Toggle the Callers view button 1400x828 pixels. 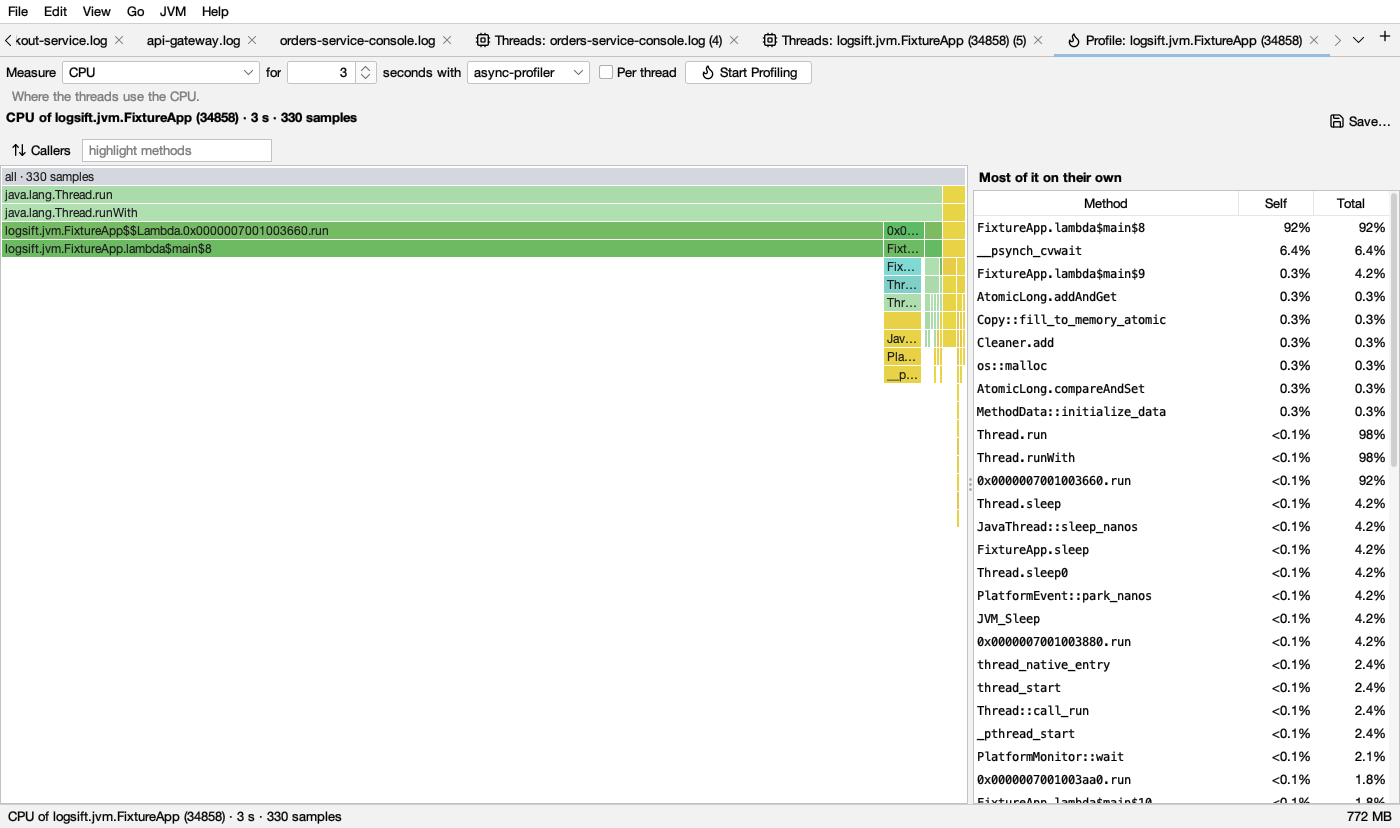tap(41, 150)
